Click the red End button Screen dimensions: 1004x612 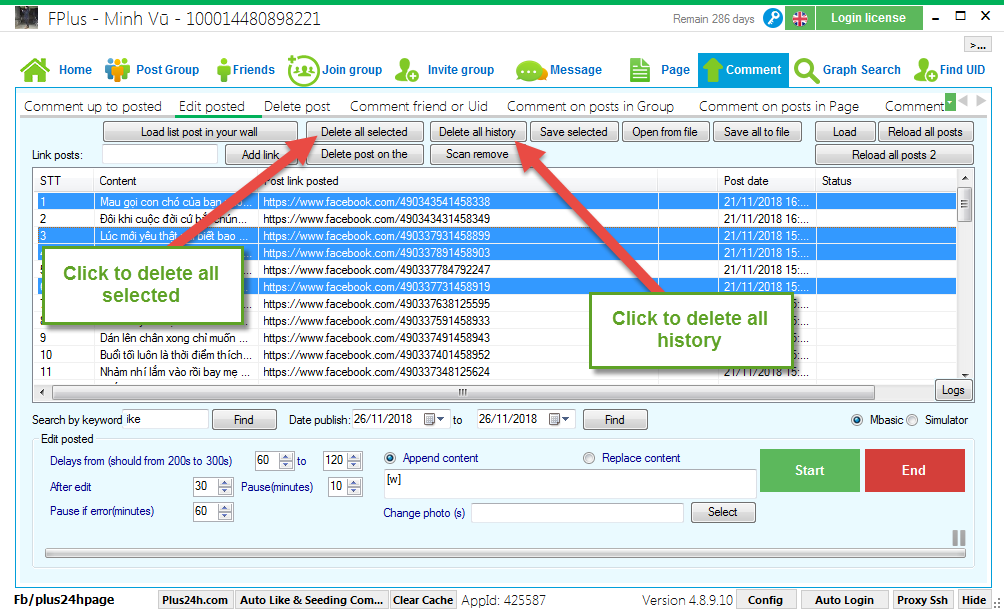pyautogui.click(x=914, y=471)
